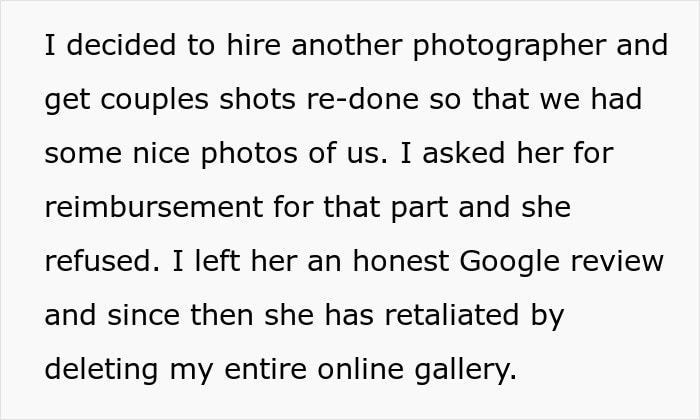700x420 pixels.
Task: Click the word "retaliated"
Action: click(x=452, y=315)
